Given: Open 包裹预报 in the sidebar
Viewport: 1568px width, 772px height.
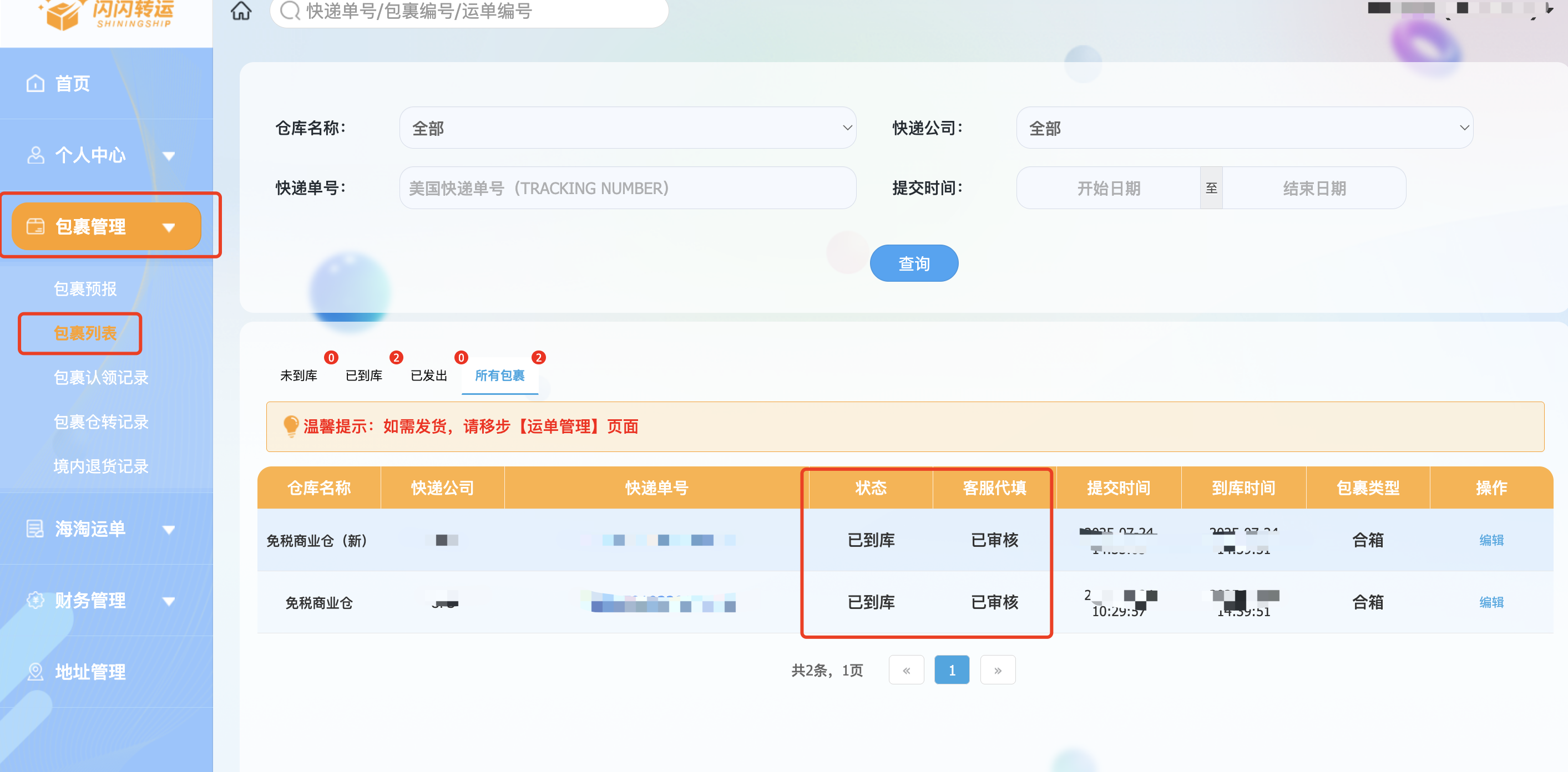Looking at the screenshot, I should click(85, 289).
